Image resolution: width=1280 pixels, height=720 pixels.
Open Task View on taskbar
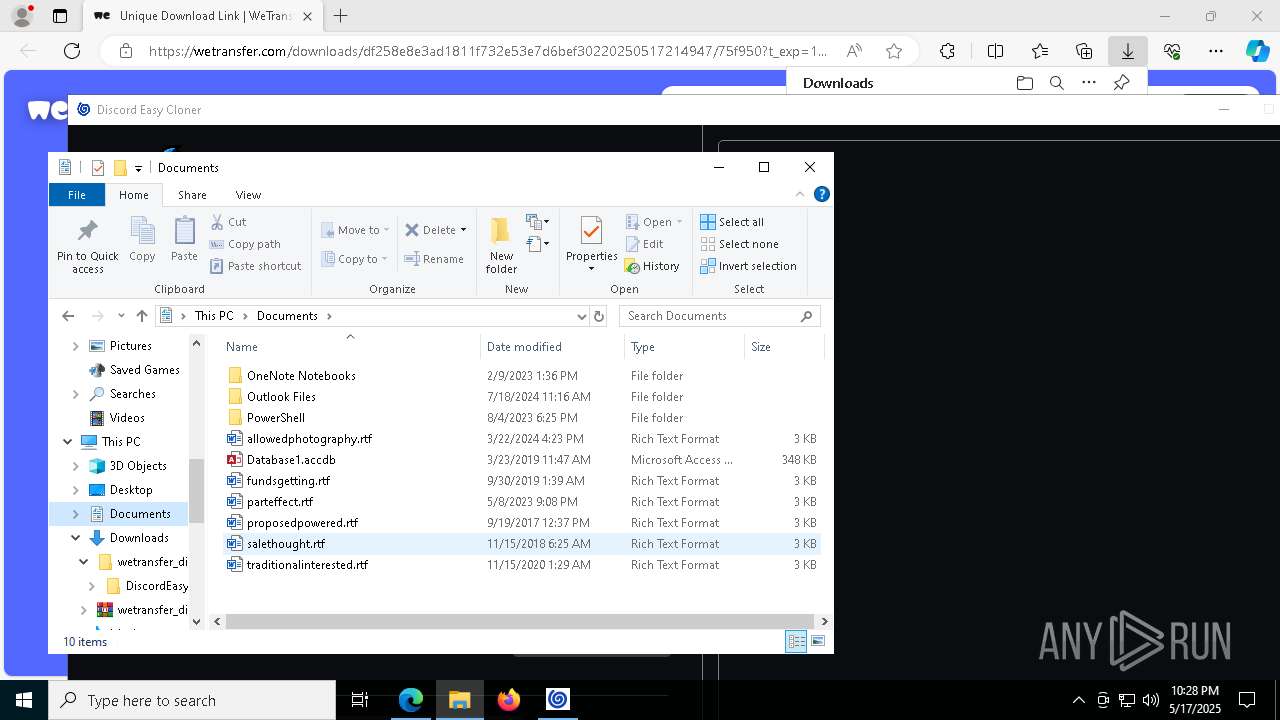pos(360,700)
